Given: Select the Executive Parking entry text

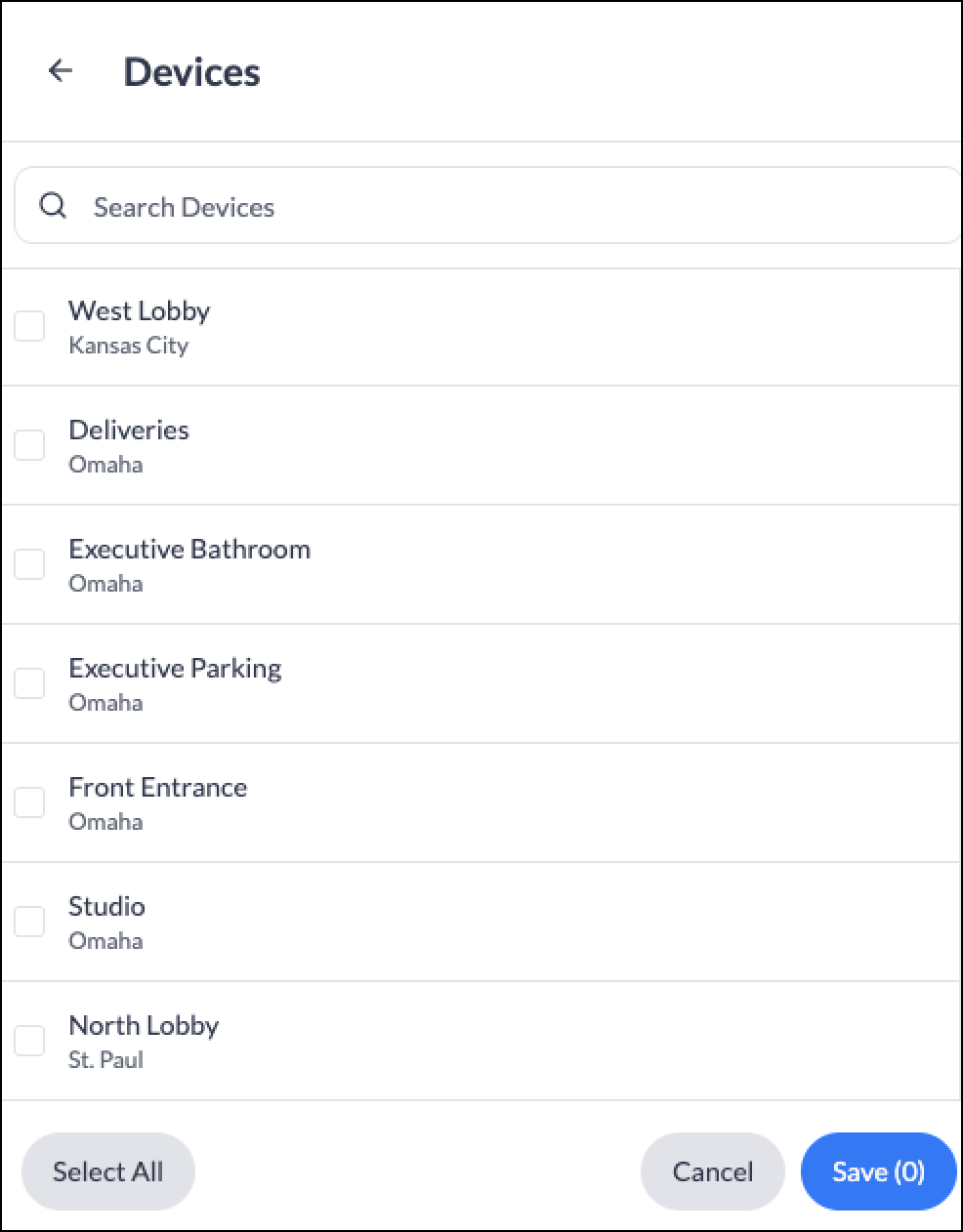Looking at the screenshot, I should [175, 668].
